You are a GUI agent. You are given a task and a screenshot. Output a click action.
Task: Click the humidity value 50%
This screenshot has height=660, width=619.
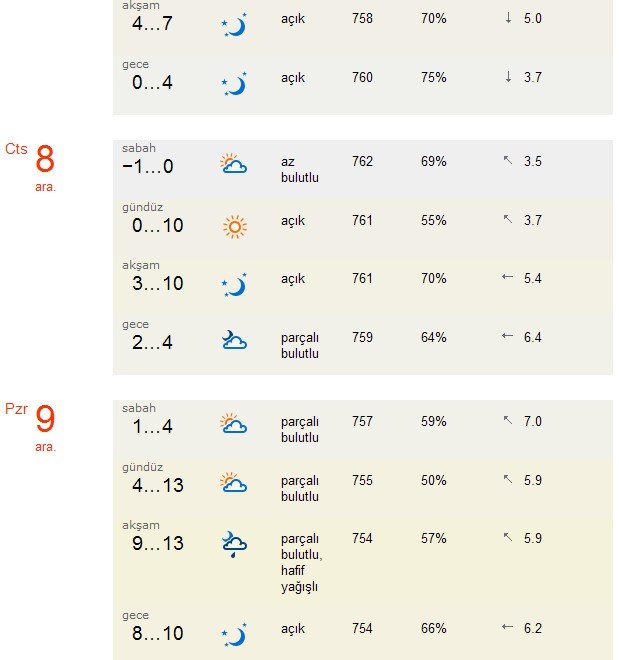433,480
